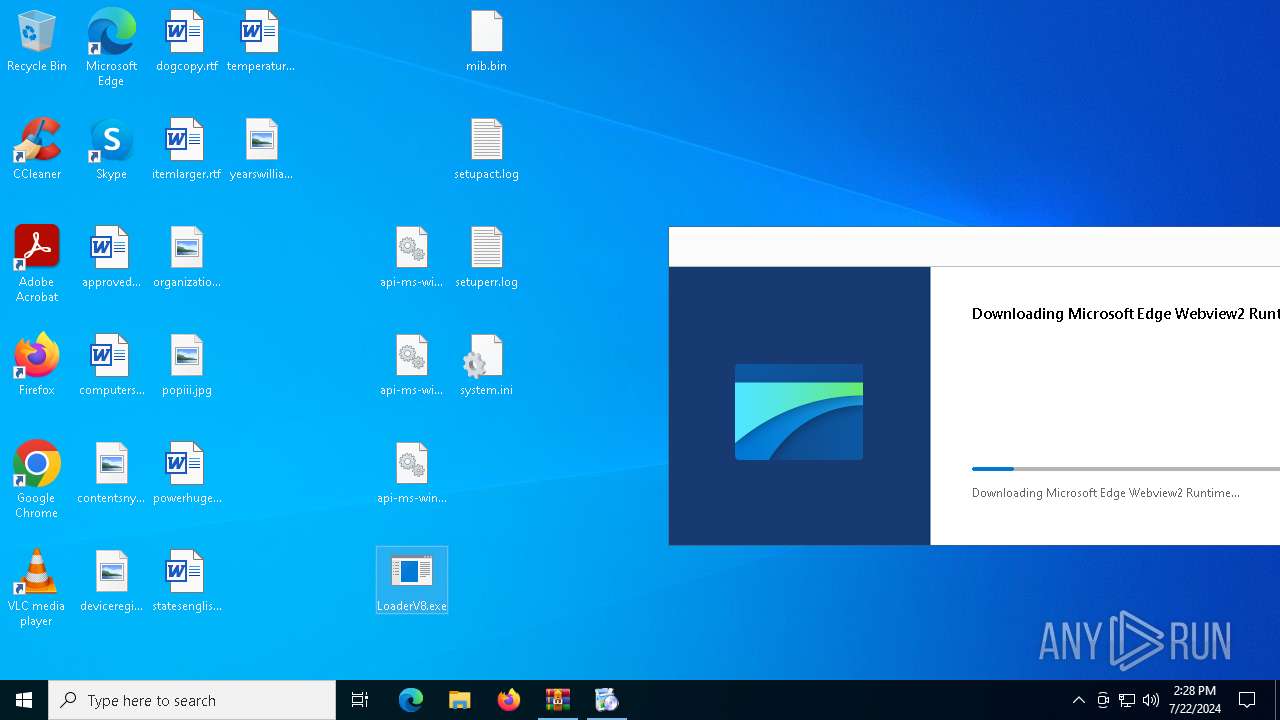This screenshot has width=1280, height=720.
Task: Click the Webview2 download progress bar
Action: pyautogui.click(x=1126, y=468)
